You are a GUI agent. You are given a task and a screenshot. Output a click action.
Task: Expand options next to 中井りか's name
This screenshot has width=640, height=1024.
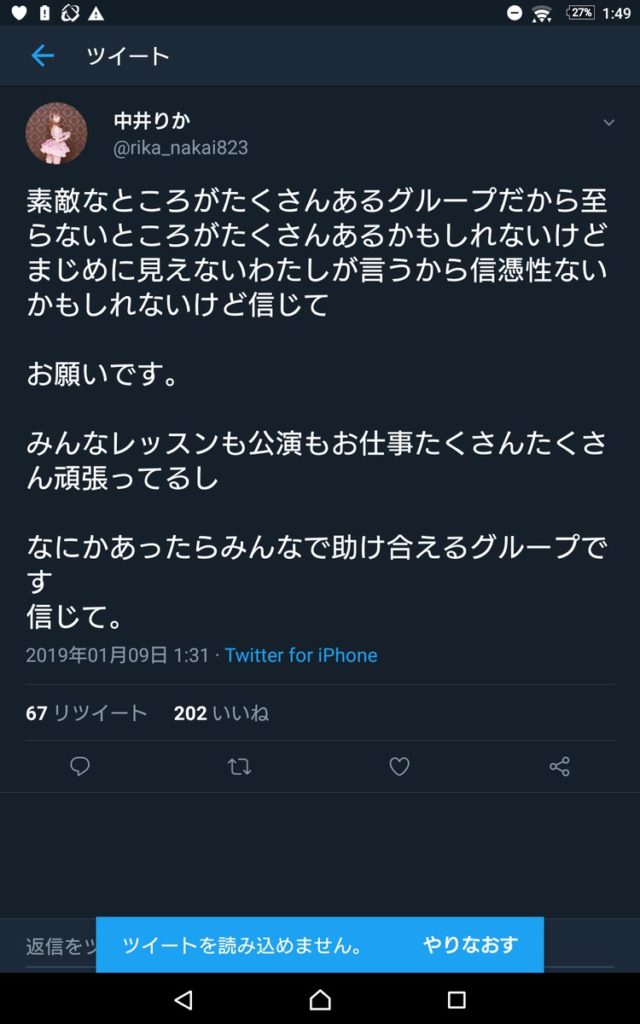coord(608,124)
